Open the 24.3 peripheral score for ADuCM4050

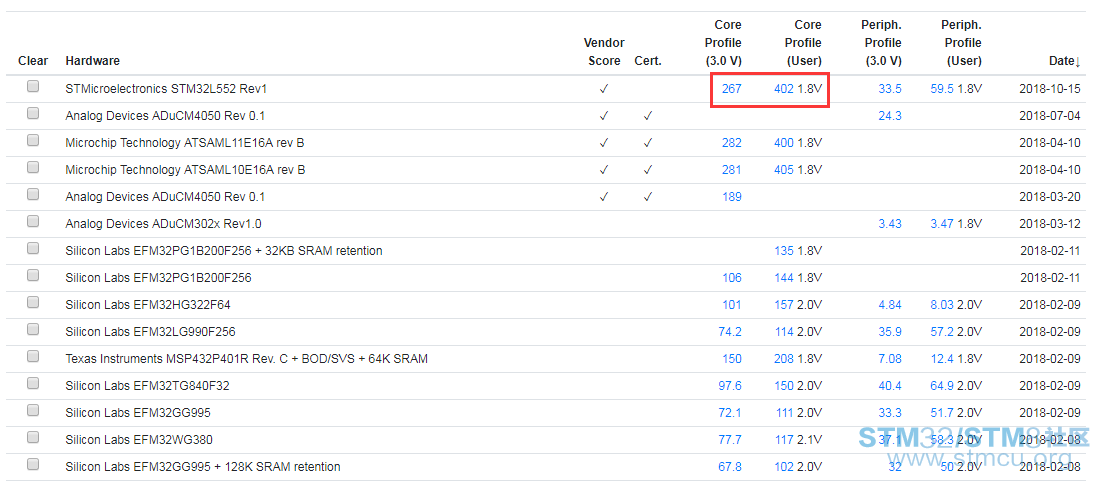point(890,116)
